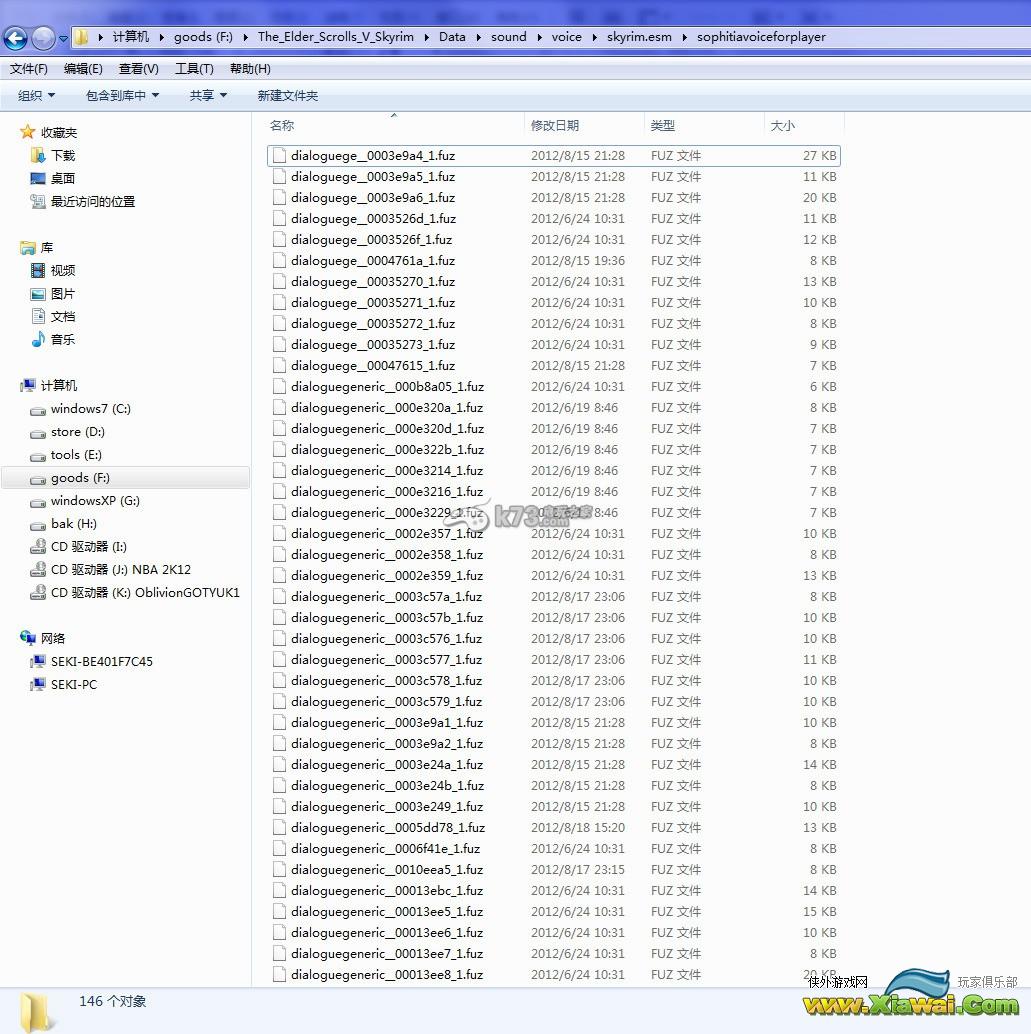The height and width of the screenshot is (1034, 1031).
Task: Open the Share with dropdown (共享)
Action: coord(208,96)
